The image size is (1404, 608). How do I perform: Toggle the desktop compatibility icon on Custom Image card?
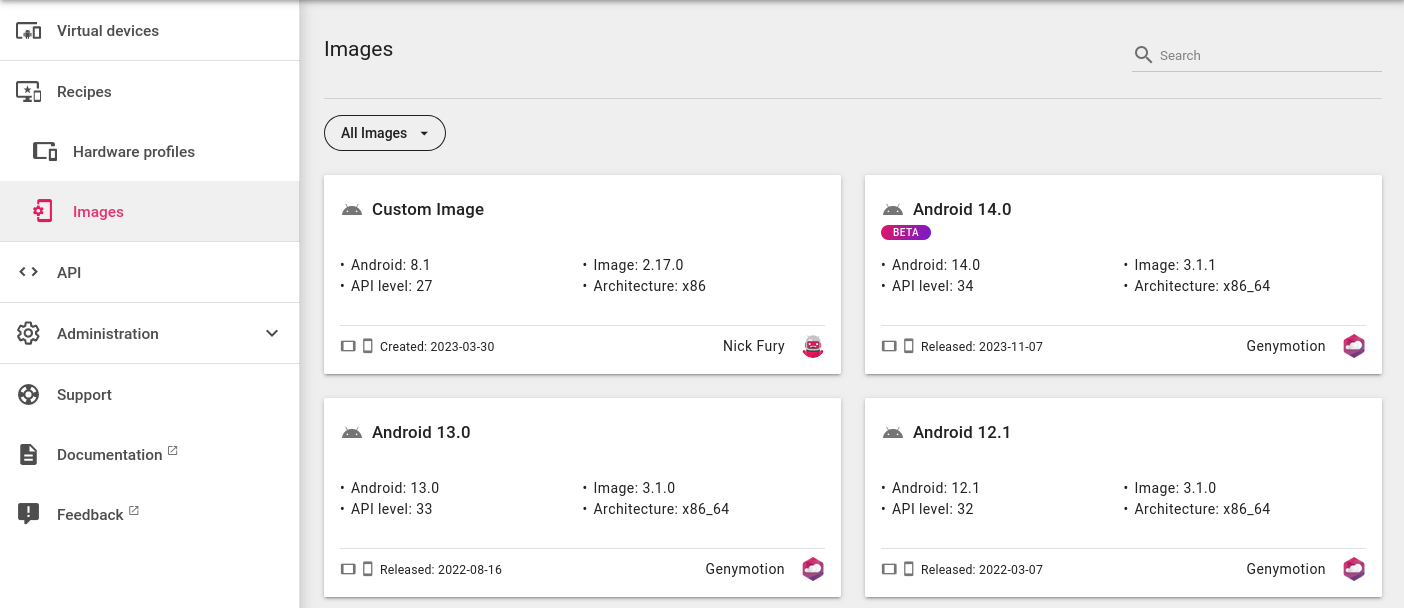click(x=348, y=345)
